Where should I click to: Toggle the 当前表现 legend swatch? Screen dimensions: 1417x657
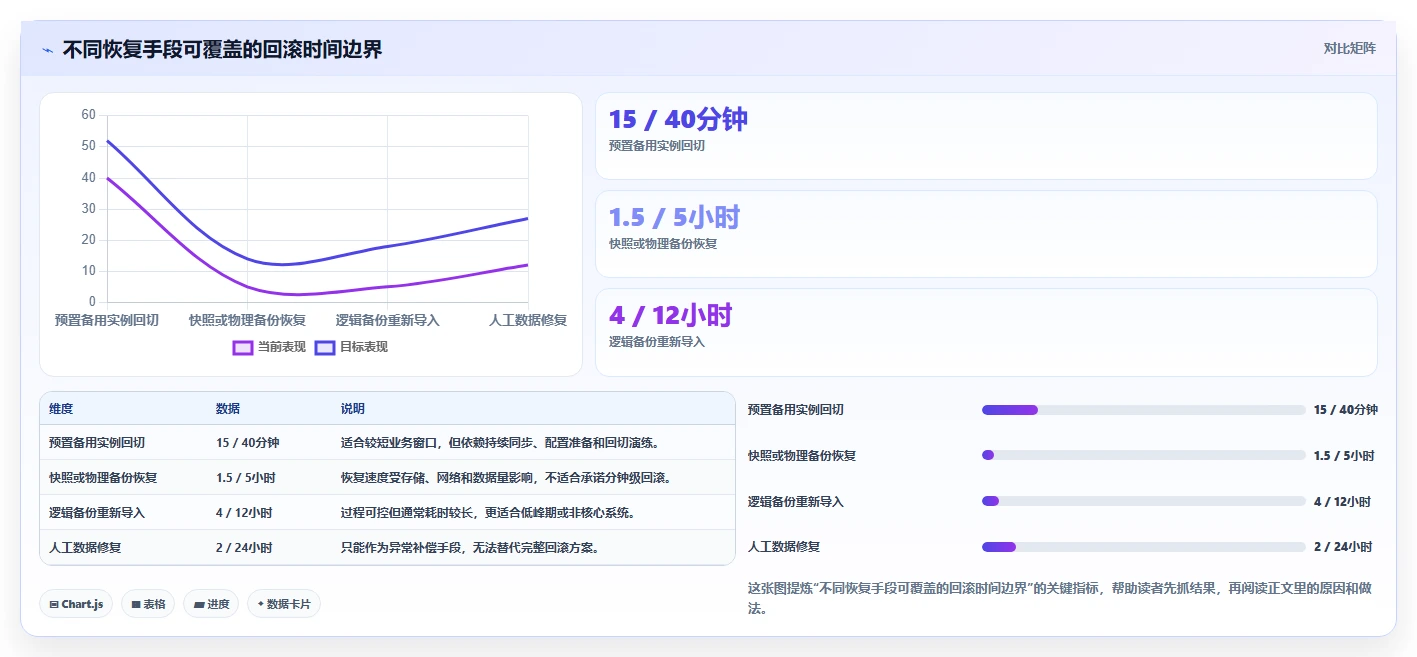pos(242,347)
